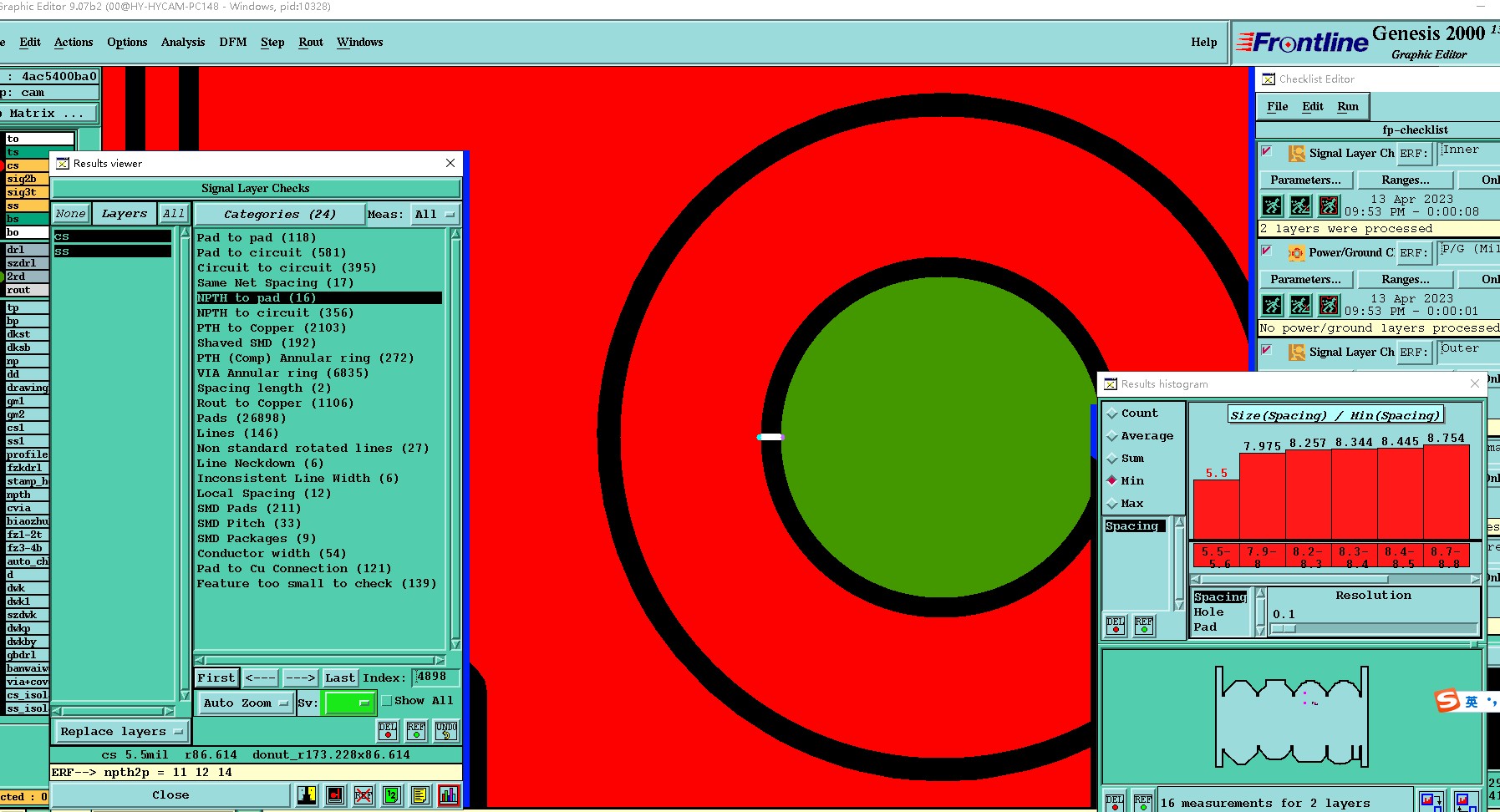Click the DEL icon in Results viewer

388,731
